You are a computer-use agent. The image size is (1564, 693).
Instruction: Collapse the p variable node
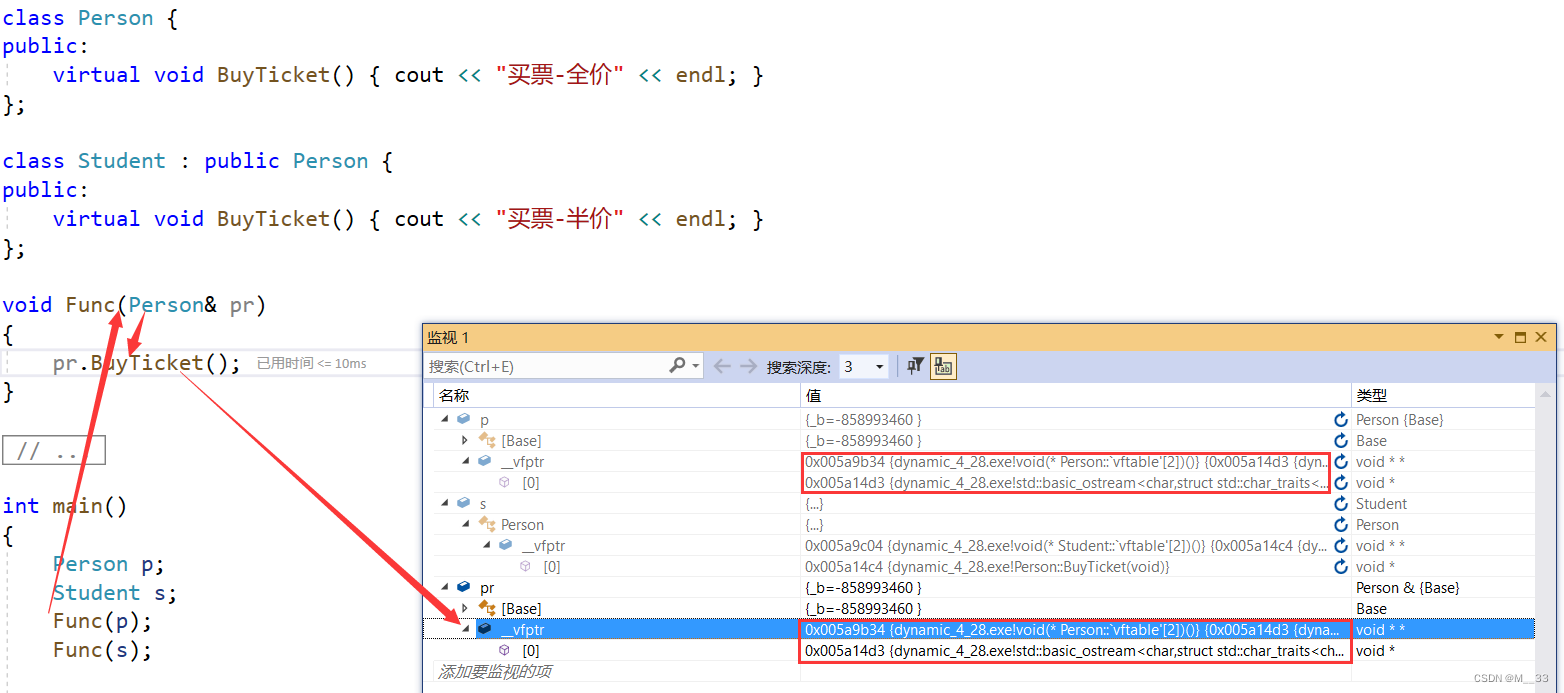pyautogui.click(x=444, y=419)
